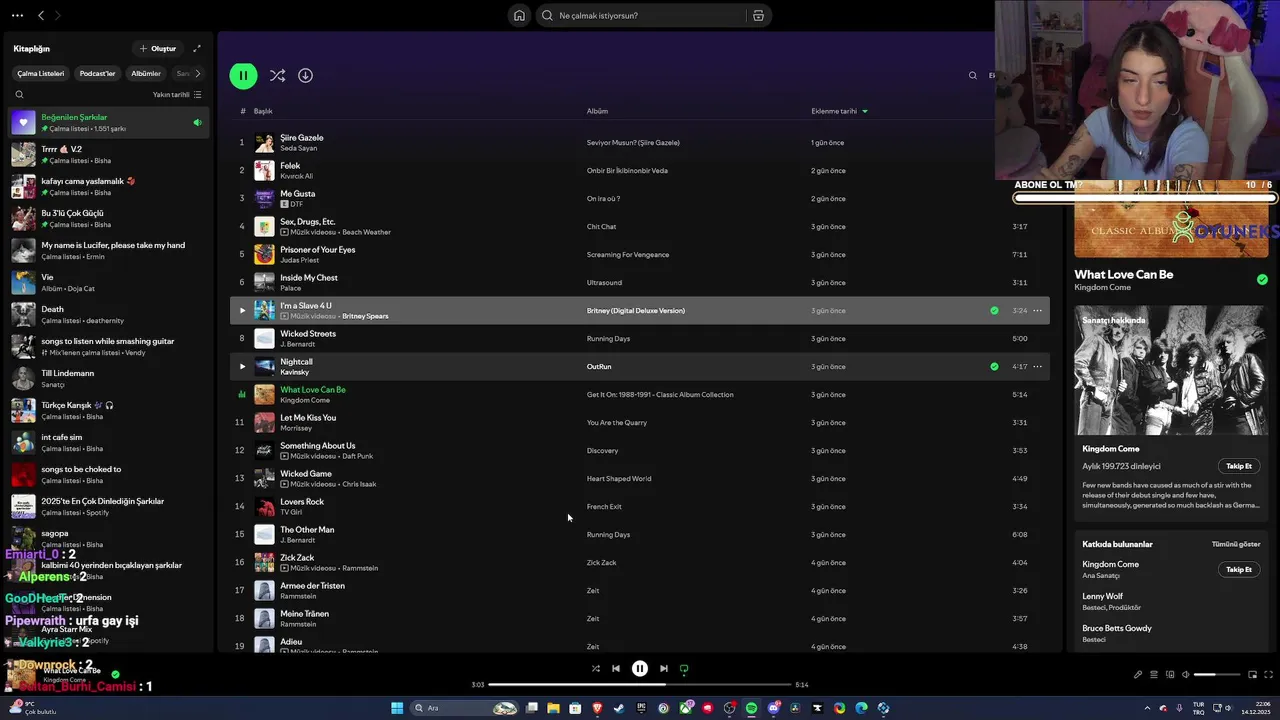Image resolution: width=1280 pixels, height=720 pixels.
Task: Click Tümünü göster in credits section
Action: click(1236, 544)
